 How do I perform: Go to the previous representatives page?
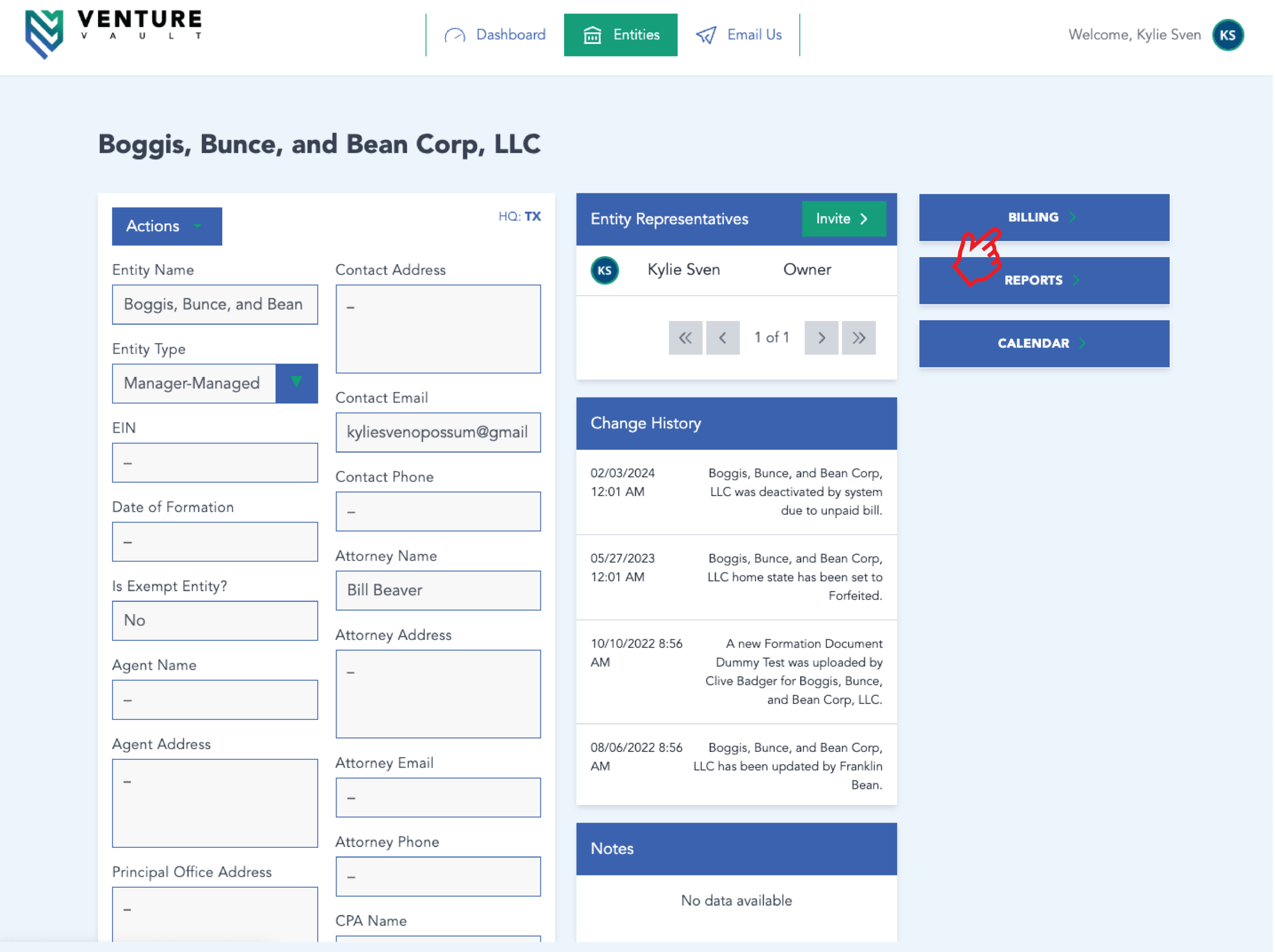[723, 338]
